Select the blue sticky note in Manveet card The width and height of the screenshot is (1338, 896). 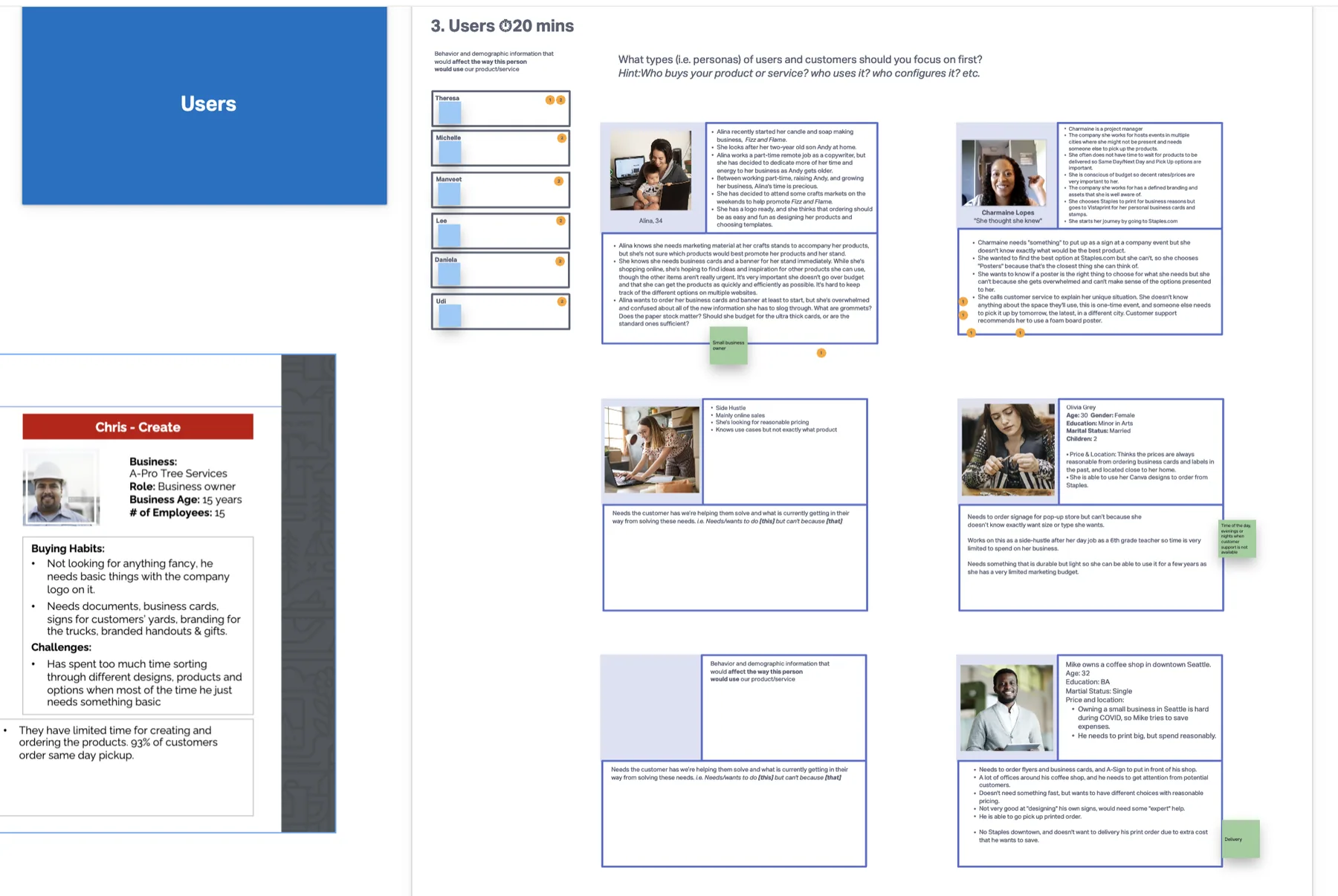pos(449,195)
